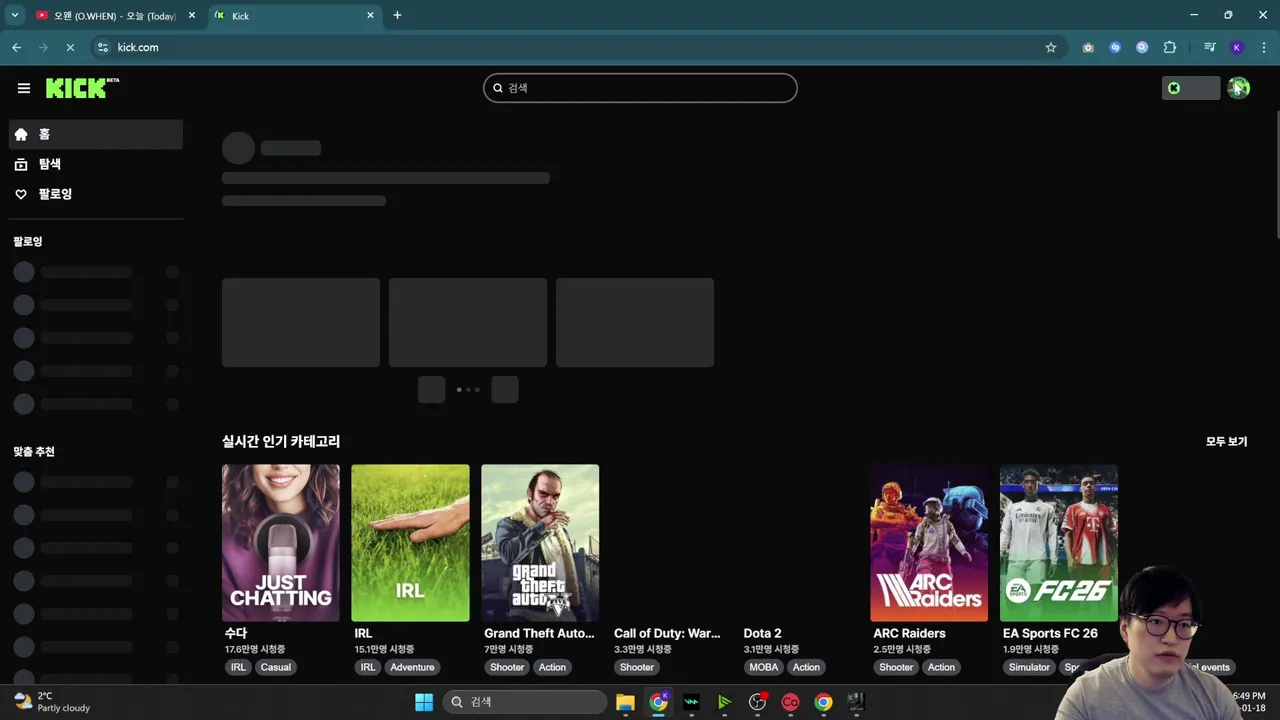Image resolution: width=1280 pixels, height=720 pixels.
Task: Click the Shazam extension icon
Action: point(1115,47)
